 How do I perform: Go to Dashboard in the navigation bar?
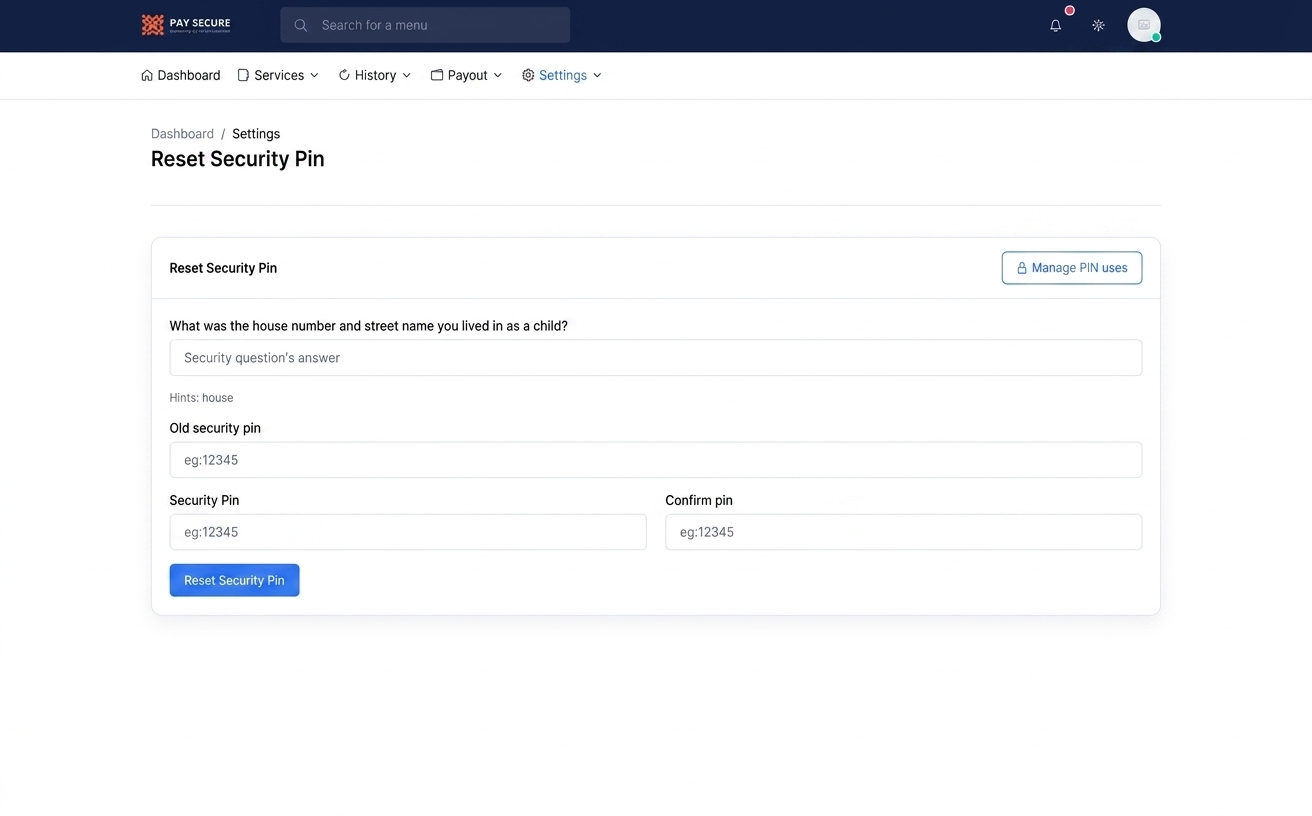pyautogui.click(x=181, y=75)
